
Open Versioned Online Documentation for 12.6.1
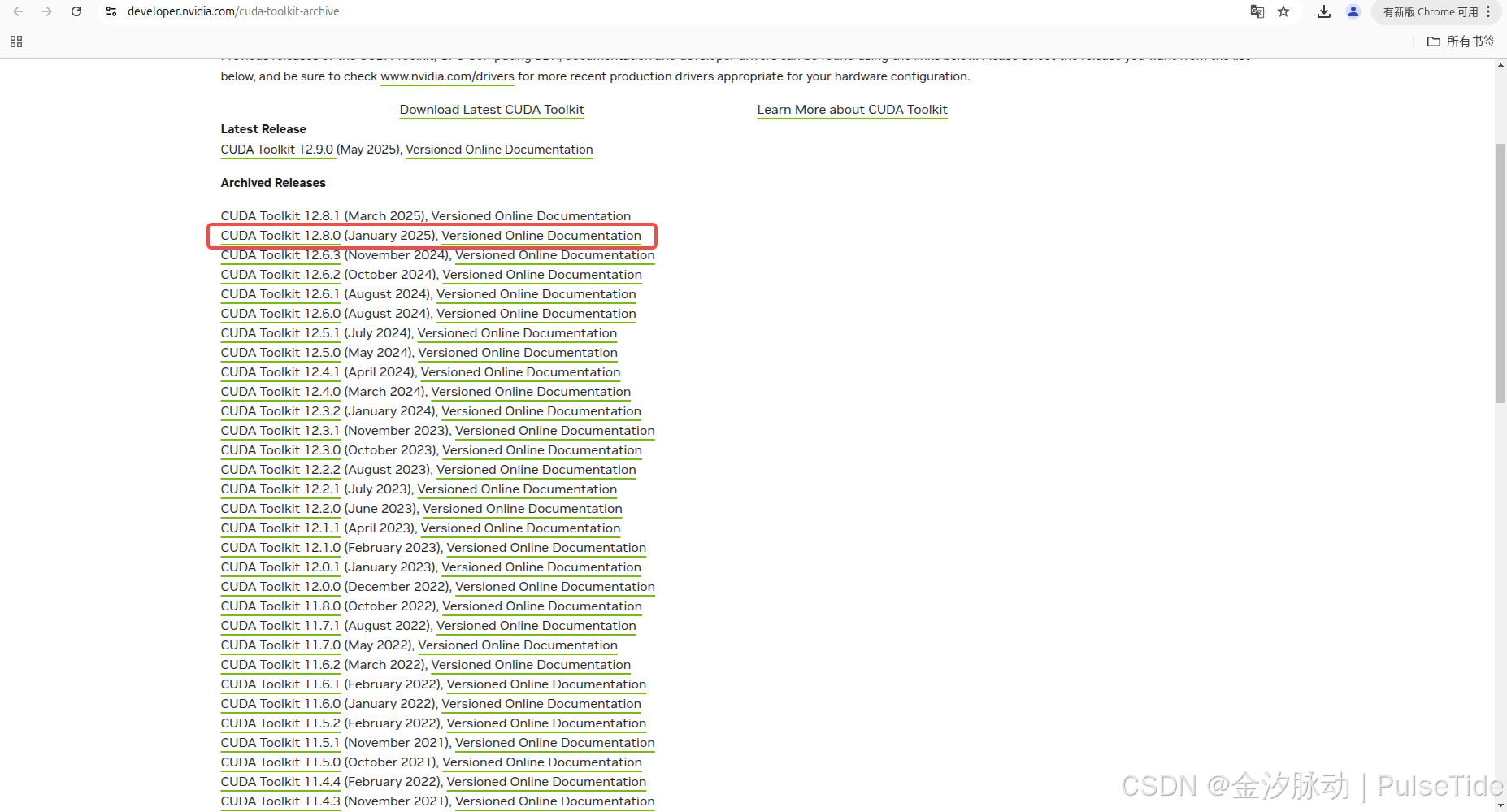pos(536,294)
